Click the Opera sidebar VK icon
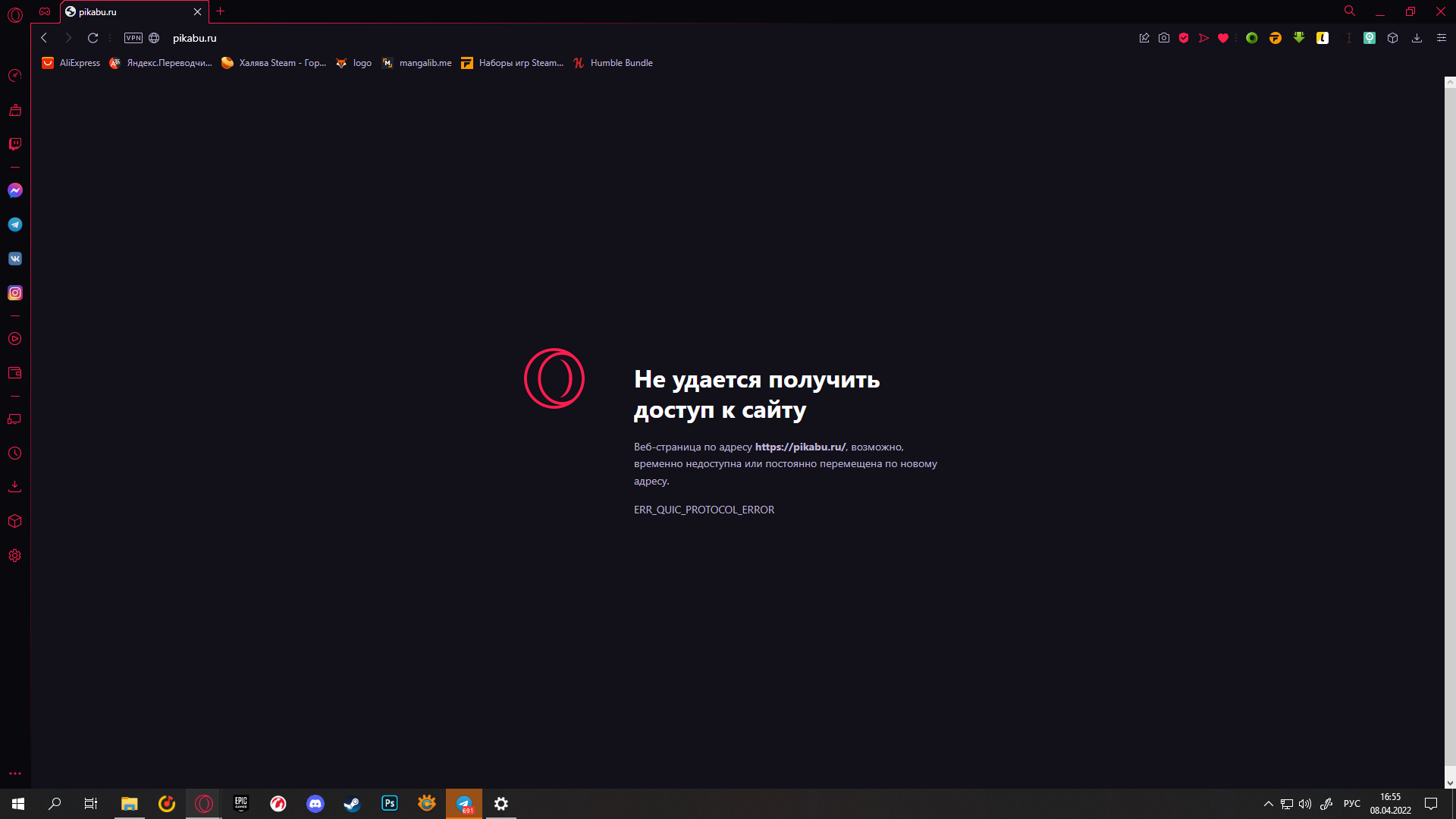Screen dimensions: 1456x819 pyautogui.click(x=15, y=258)
